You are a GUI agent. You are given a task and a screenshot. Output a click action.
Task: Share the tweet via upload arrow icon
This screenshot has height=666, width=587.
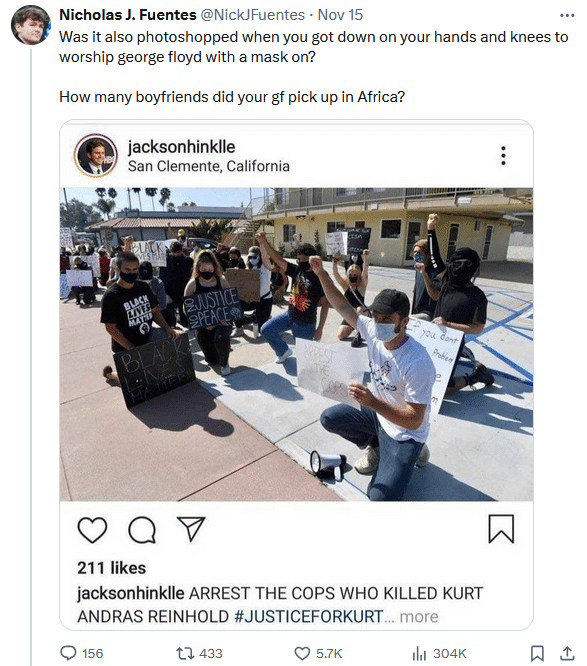pyautogui.click(x=567, y=653)
